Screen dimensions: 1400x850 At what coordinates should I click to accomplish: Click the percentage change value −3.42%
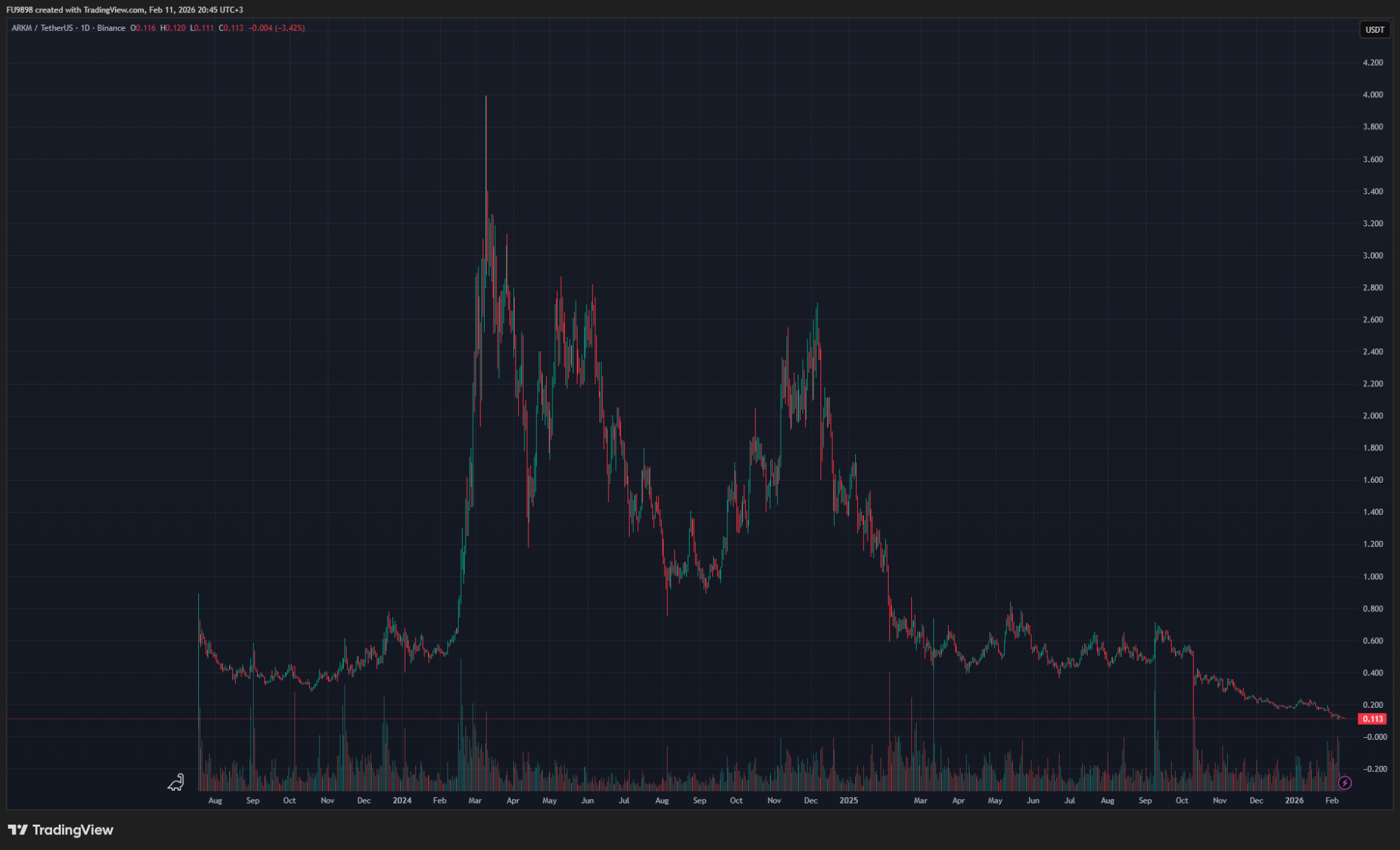(288, 28)
